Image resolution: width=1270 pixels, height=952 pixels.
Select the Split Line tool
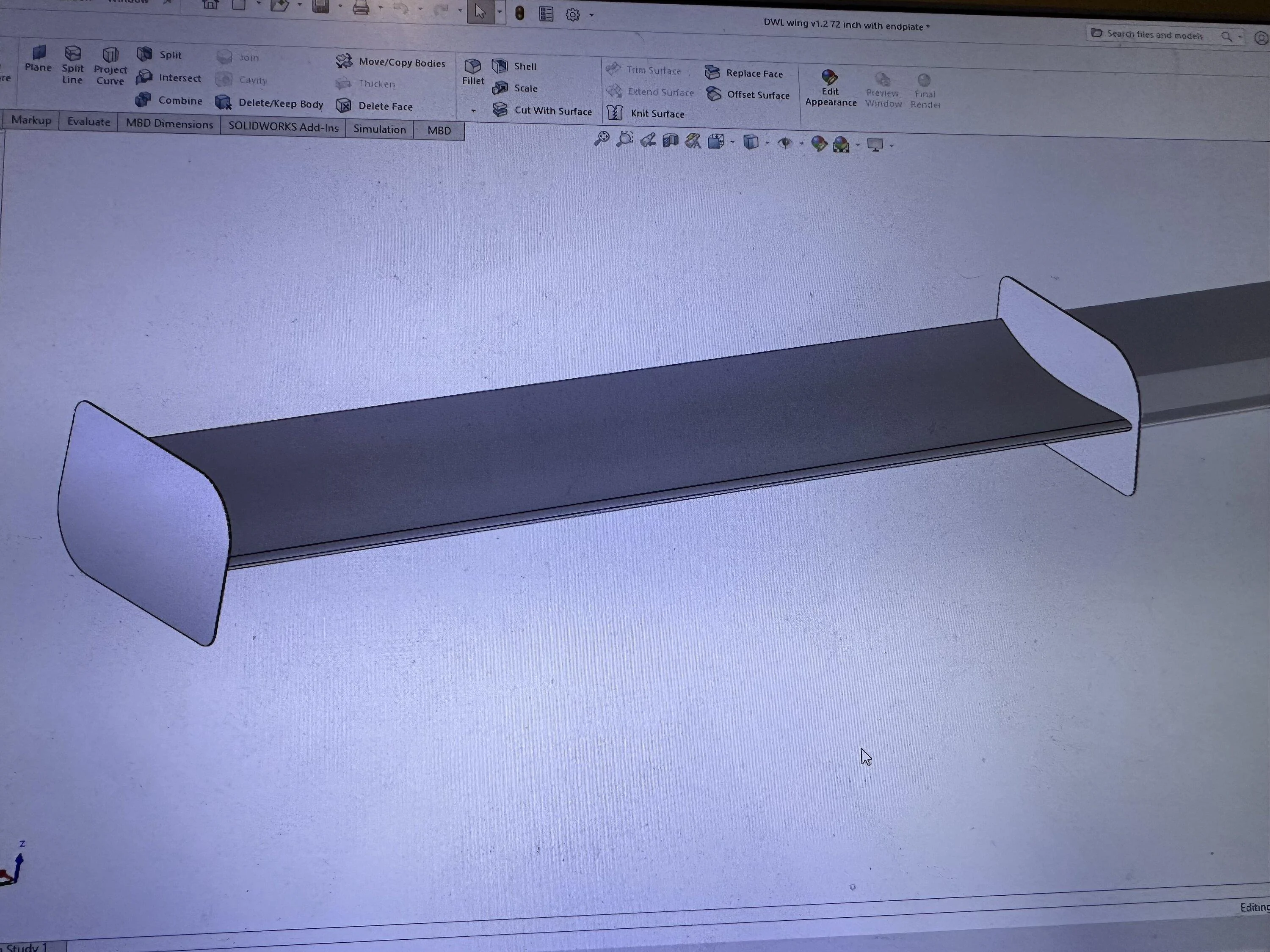point(72,66)
